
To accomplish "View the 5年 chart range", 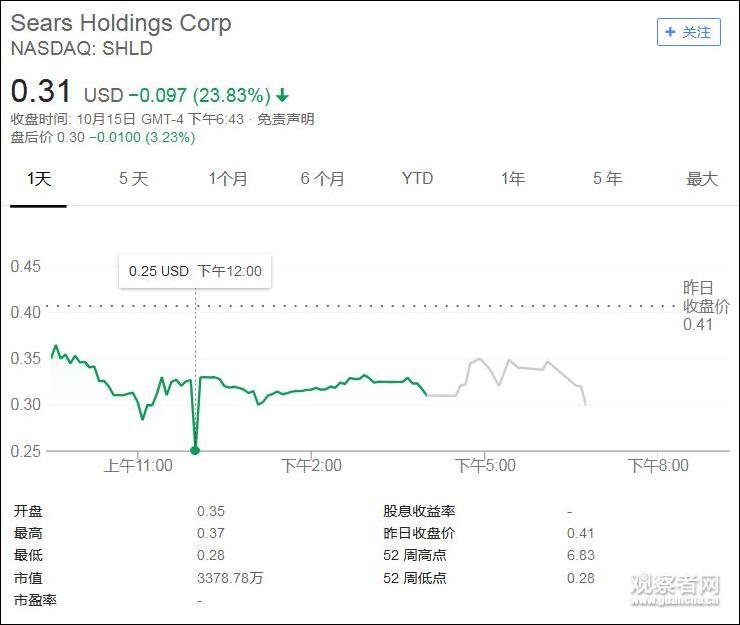I will point(607,179).
